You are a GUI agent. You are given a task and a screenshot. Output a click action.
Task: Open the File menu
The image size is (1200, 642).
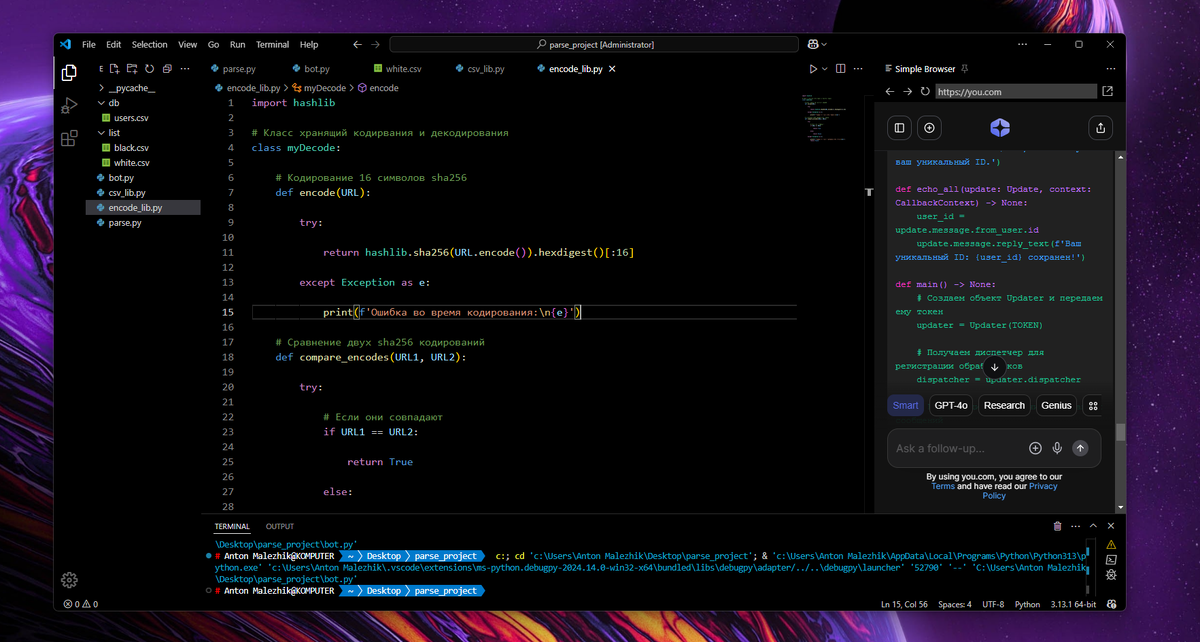(89, 44)
